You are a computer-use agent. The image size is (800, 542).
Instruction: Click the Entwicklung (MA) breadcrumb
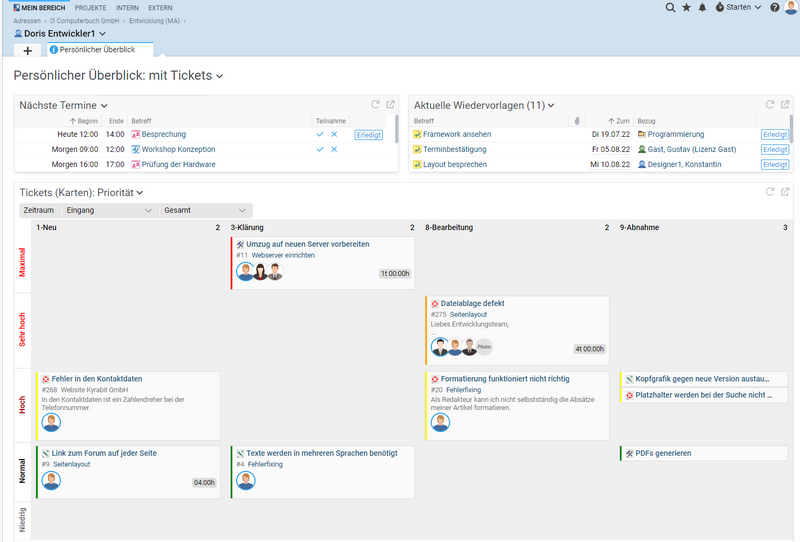[x=154, y=21]
